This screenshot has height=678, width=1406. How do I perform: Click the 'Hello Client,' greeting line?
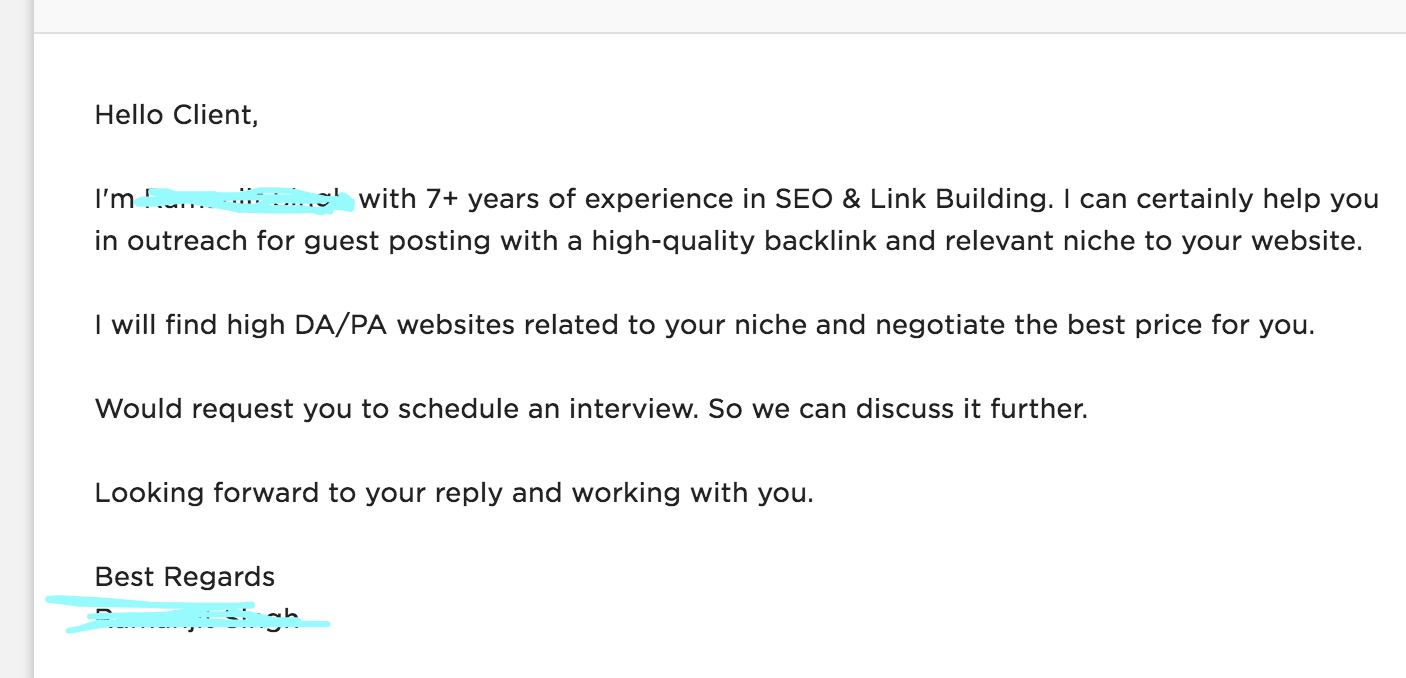(176, 115)
